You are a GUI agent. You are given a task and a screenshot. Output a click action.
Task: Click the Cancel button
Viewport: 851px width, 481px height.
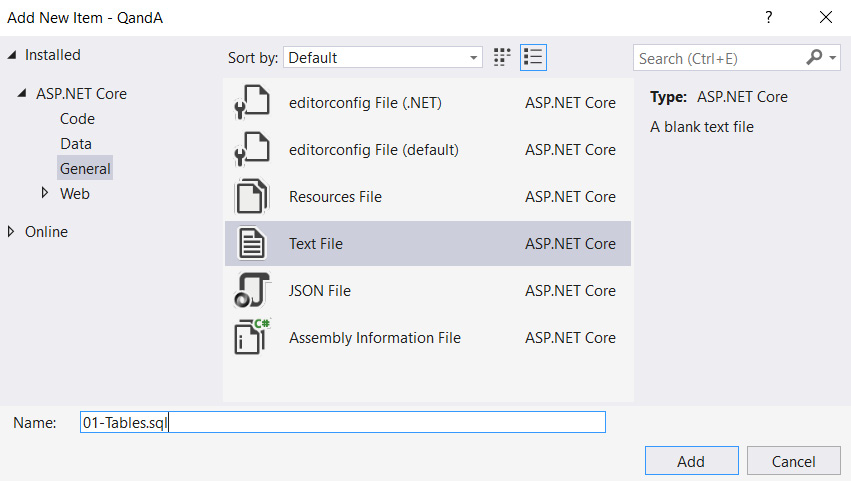793,461
